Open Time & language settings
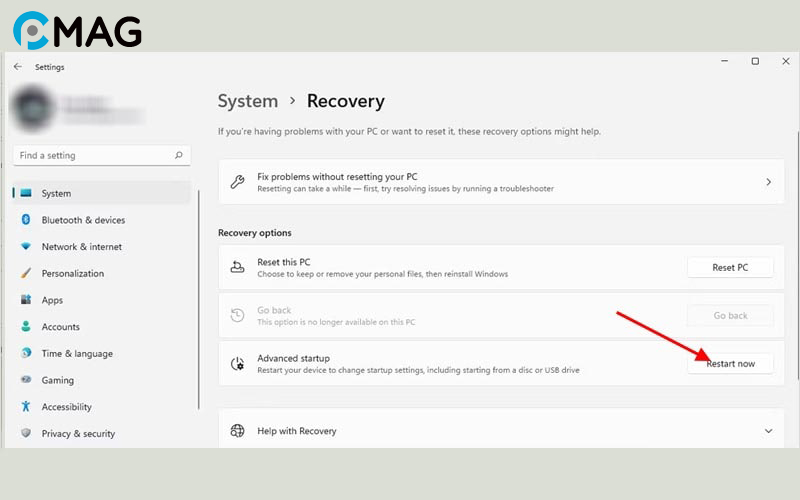 (77, 354)
